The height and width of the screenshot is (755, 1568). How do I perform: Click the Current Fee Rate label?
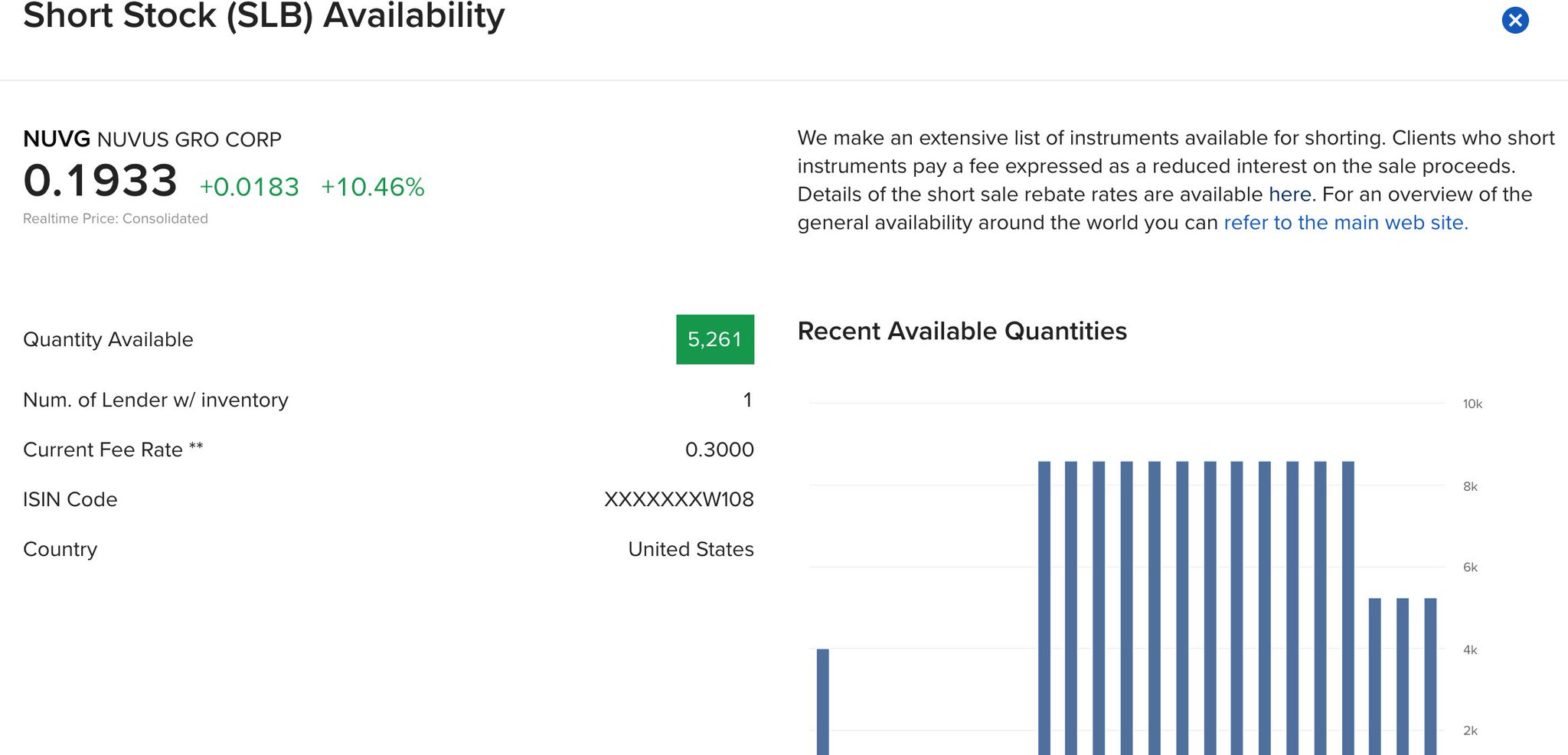[113, 449]
